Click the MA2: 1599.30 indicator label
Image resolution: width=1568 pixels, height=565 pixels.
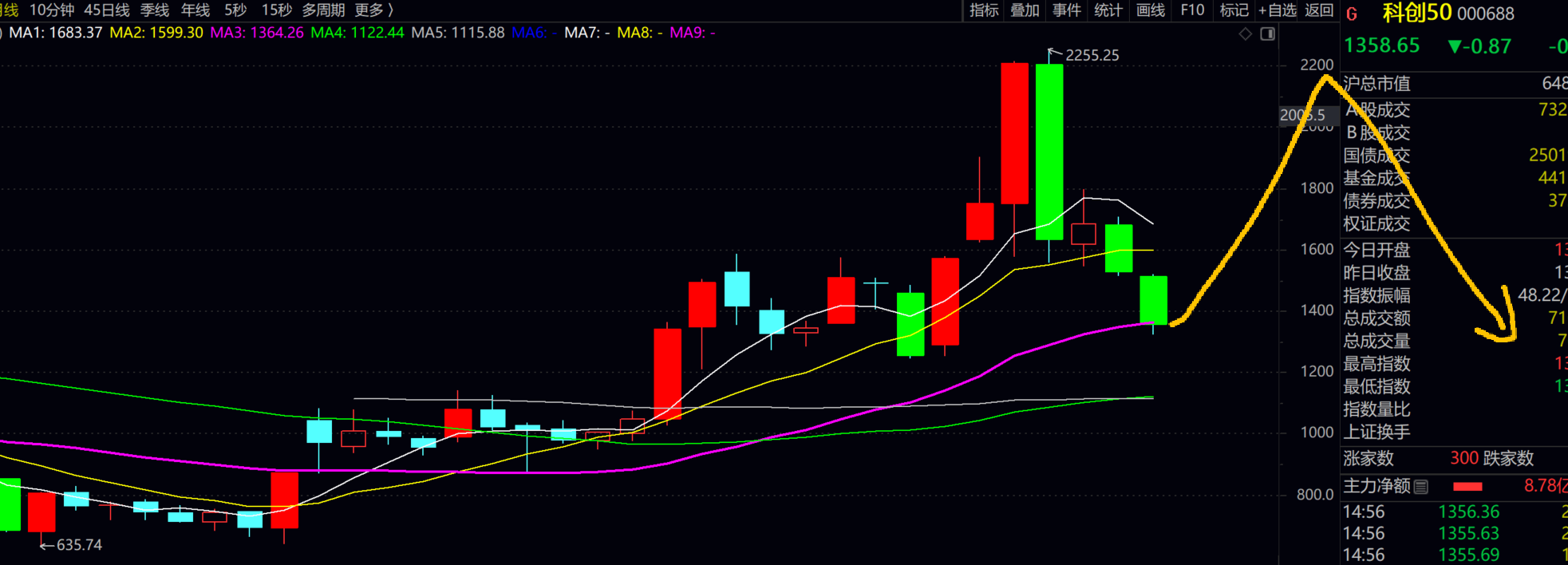point(156,33)
